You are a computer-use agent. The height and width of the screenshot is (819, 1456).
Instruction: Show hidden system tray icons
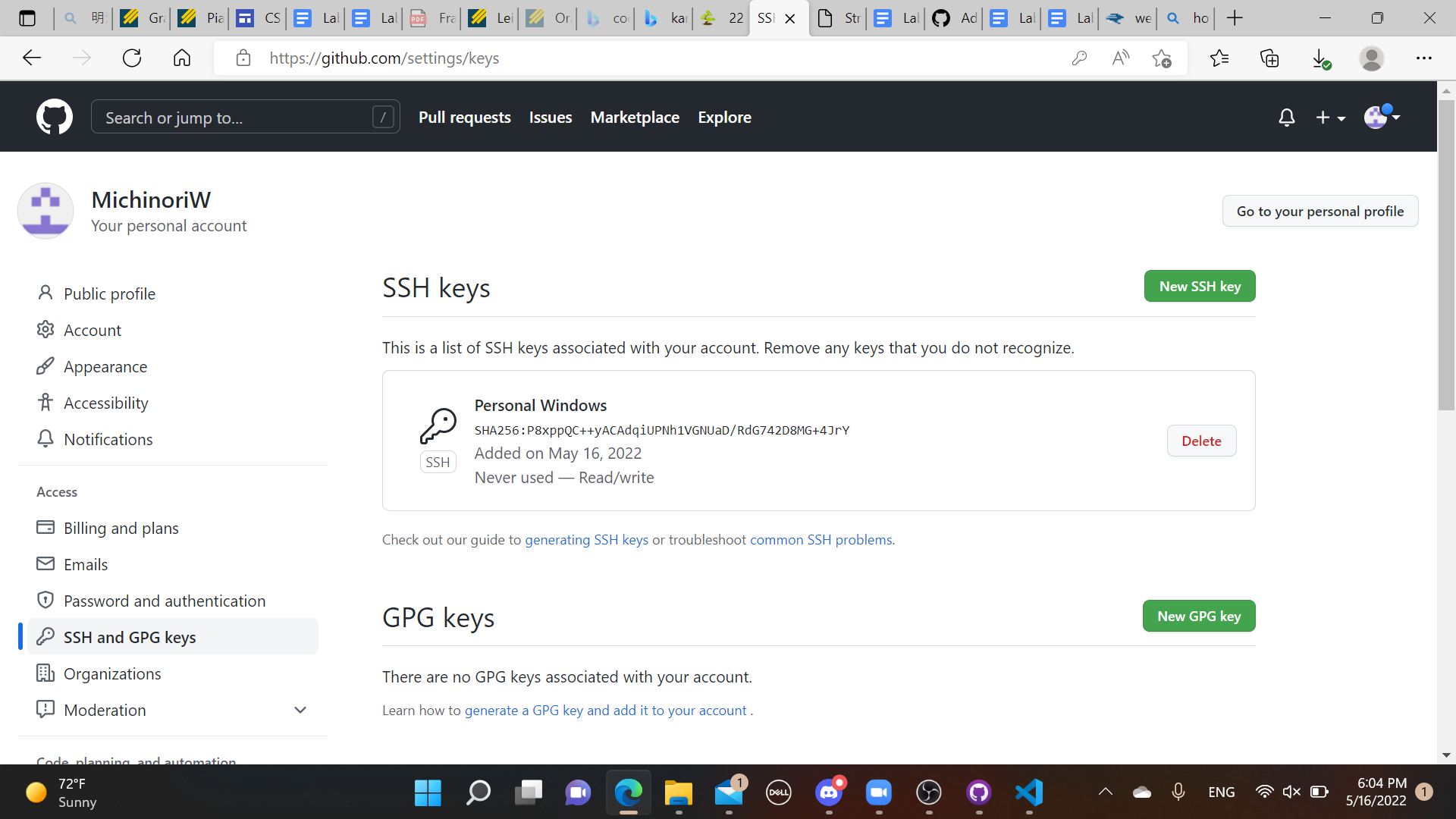tap(1105, 792)
